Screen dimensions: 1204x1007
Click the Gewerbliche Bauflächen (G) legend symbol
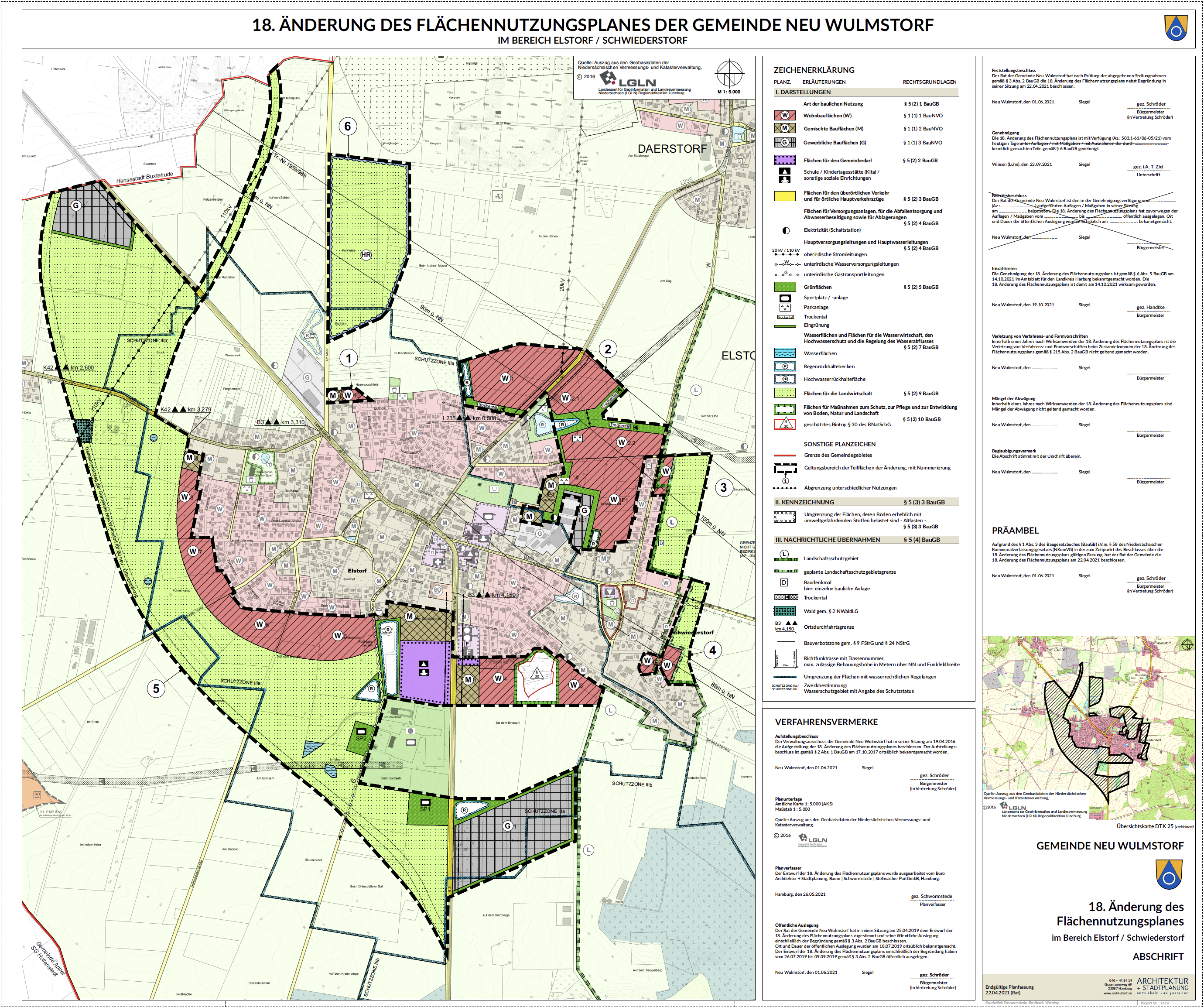785,142
